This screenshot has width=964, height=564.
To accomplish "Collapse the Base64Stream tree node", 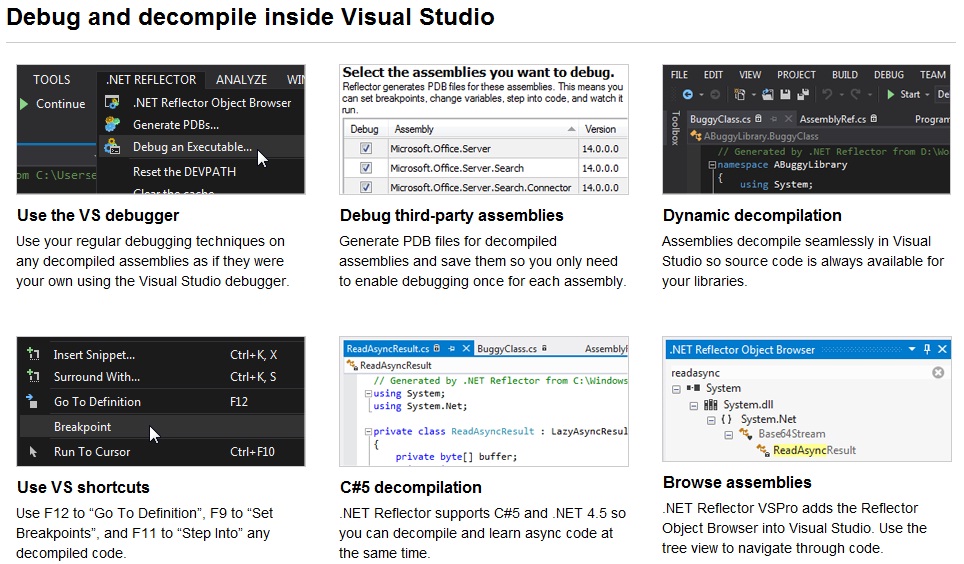I will pos(729,435).
